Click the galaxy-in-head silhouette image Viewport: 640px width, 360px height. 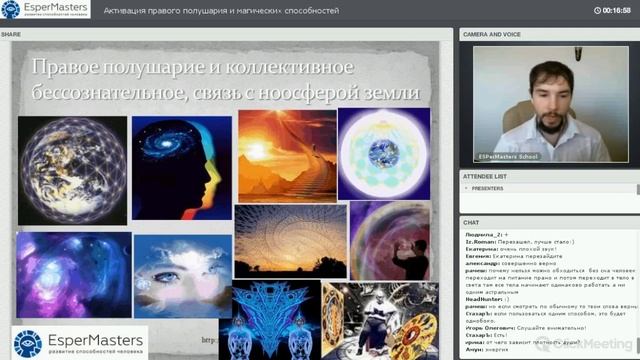pyautogui.click(x=182, y=168)
